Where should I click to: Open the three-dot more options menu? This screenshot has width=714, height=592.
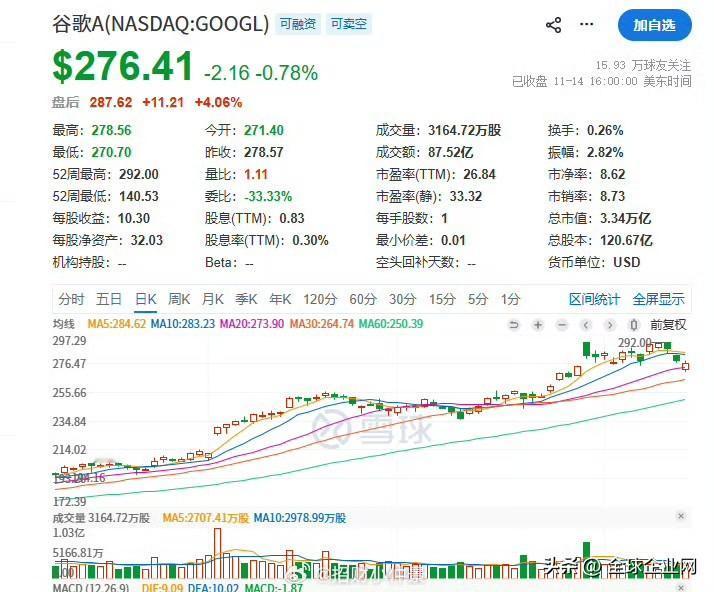[x=586, y=24]
